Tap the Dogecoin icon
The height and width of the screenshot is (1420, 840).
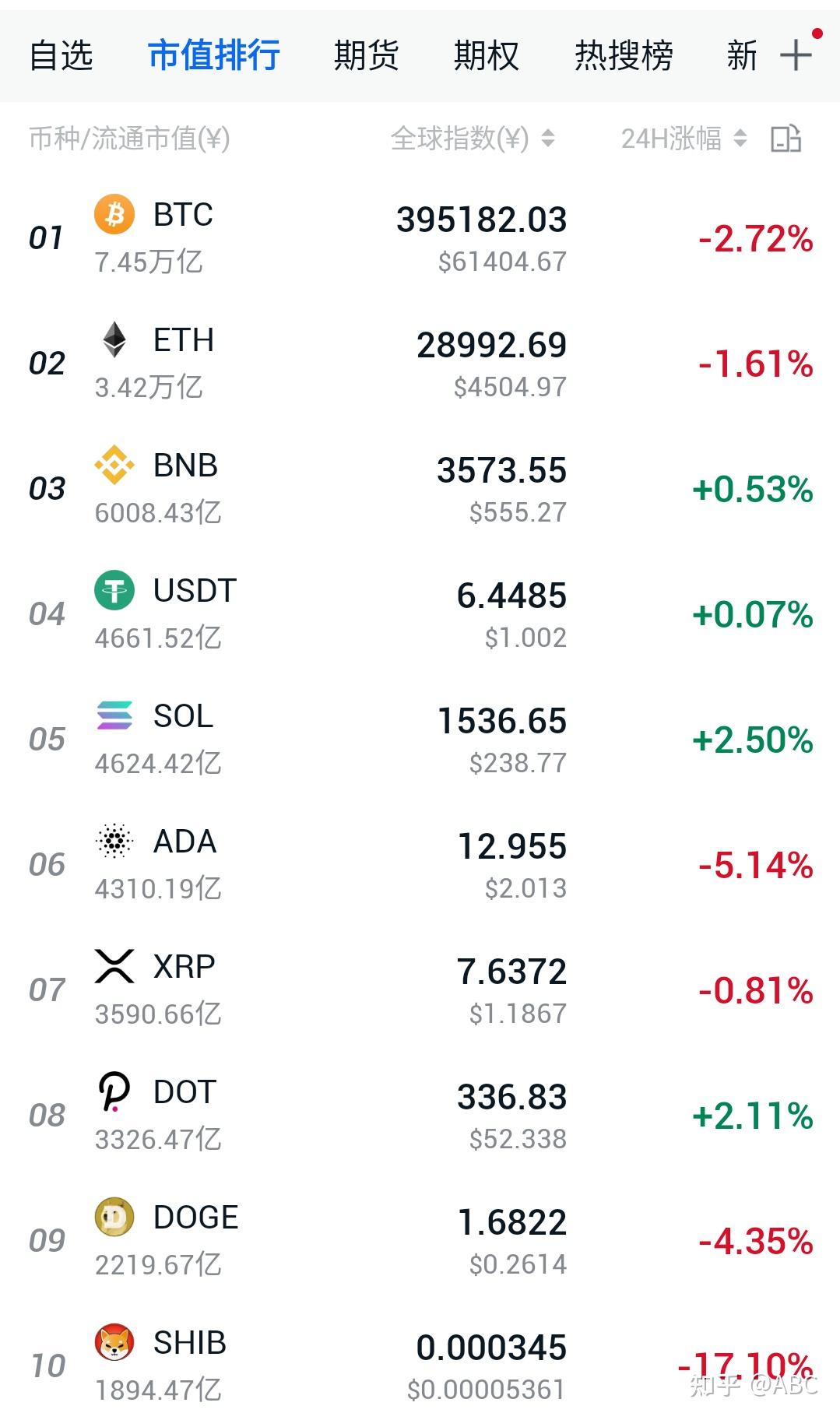click(114, 1217)
